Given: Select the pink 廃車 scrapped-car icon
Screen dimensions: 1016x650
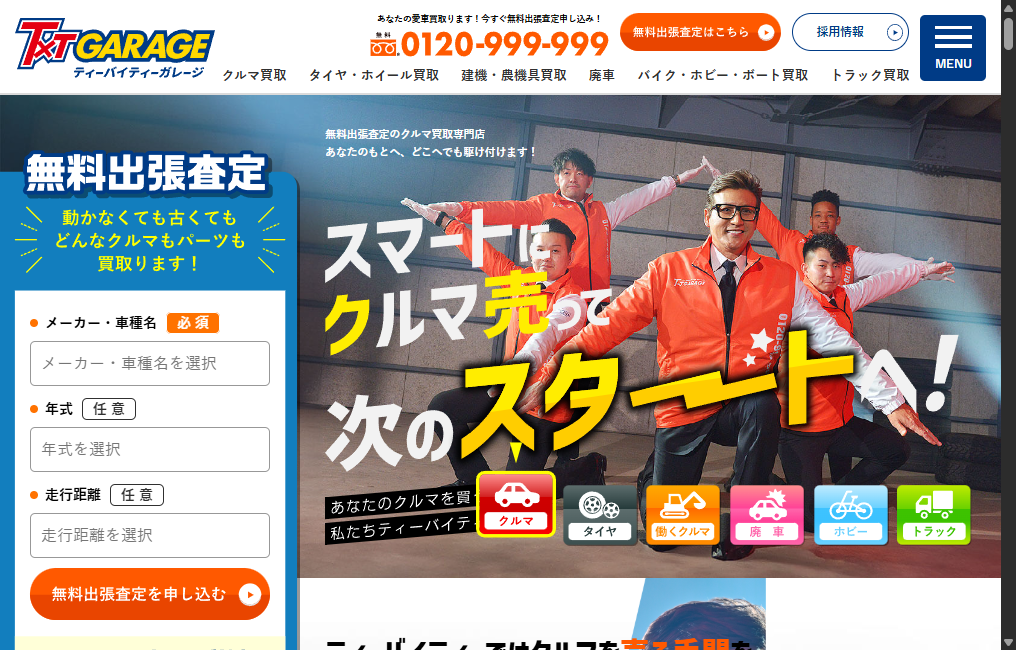Looking at the screenshot, I should (767, 515).
